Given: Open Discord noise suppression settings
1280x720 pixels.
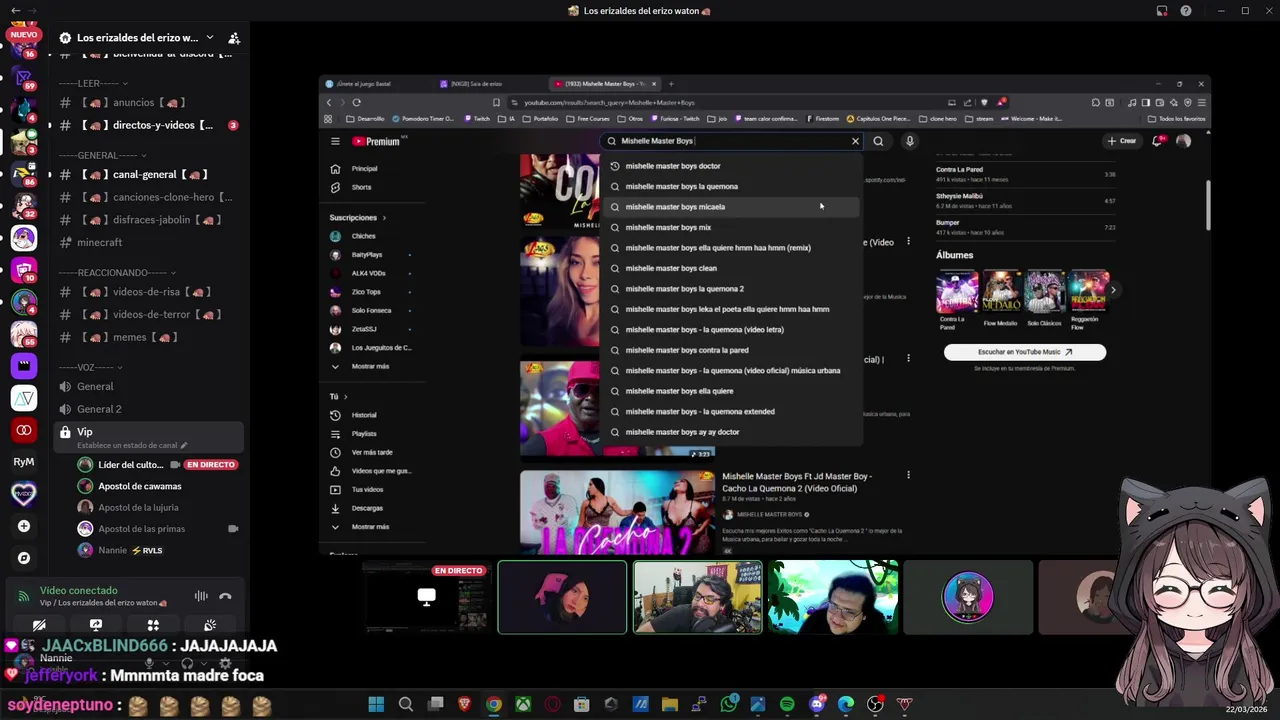Looking at the screenshot, I should 201,596.
